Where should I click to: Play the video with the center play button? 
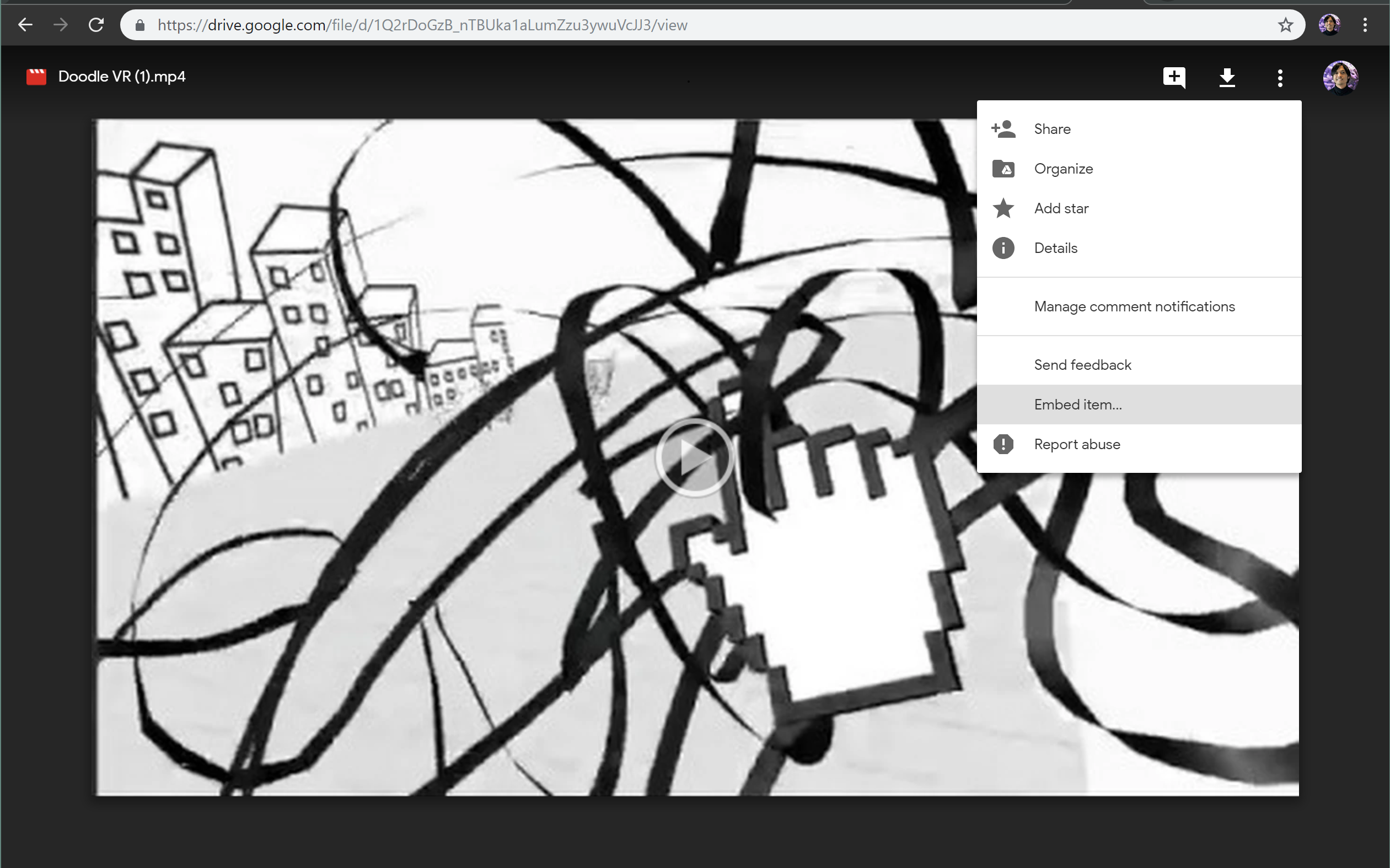[695, 457]
